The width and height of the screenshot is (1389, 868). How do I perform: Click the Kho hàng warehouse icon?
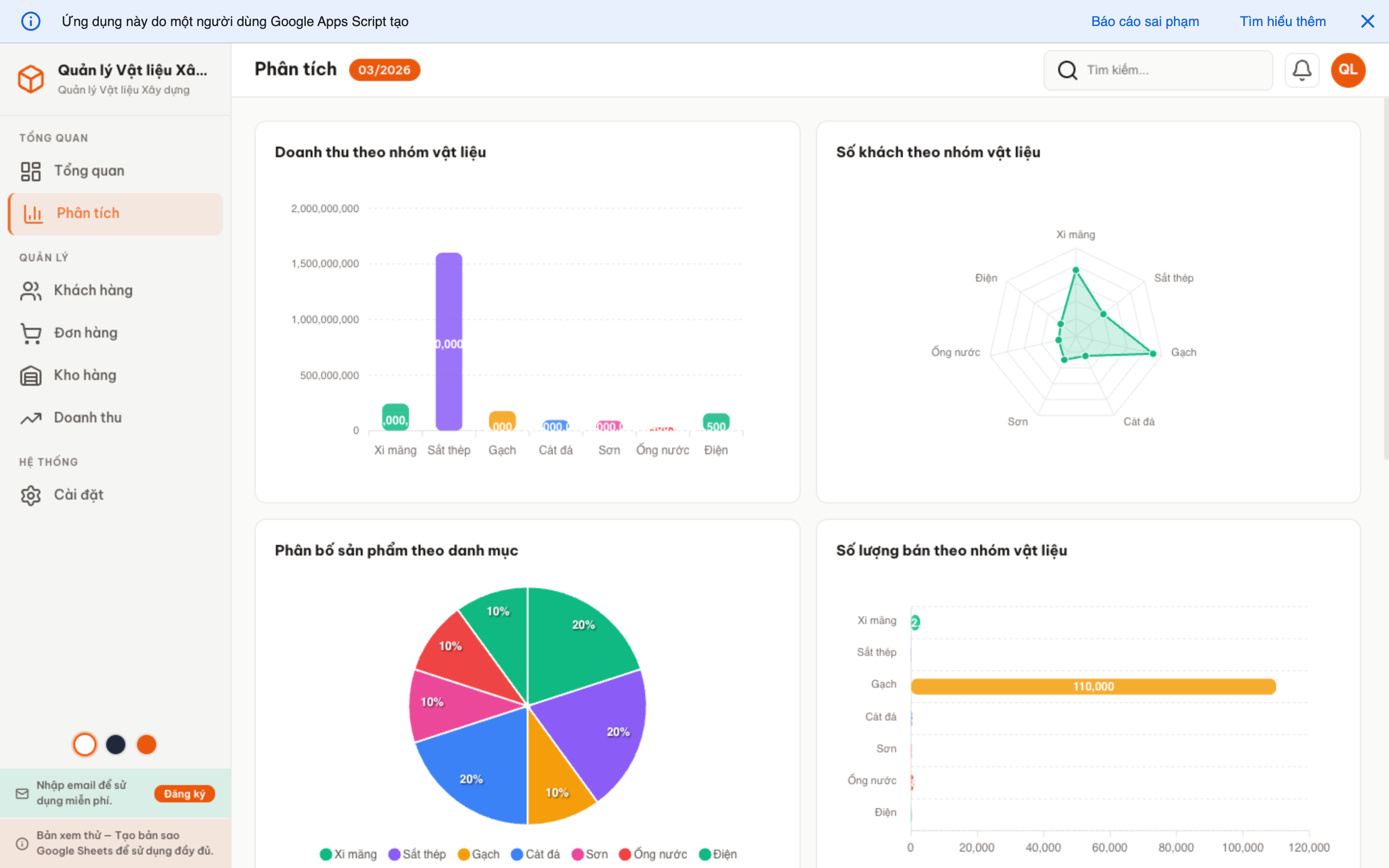(x=30, y=376)
